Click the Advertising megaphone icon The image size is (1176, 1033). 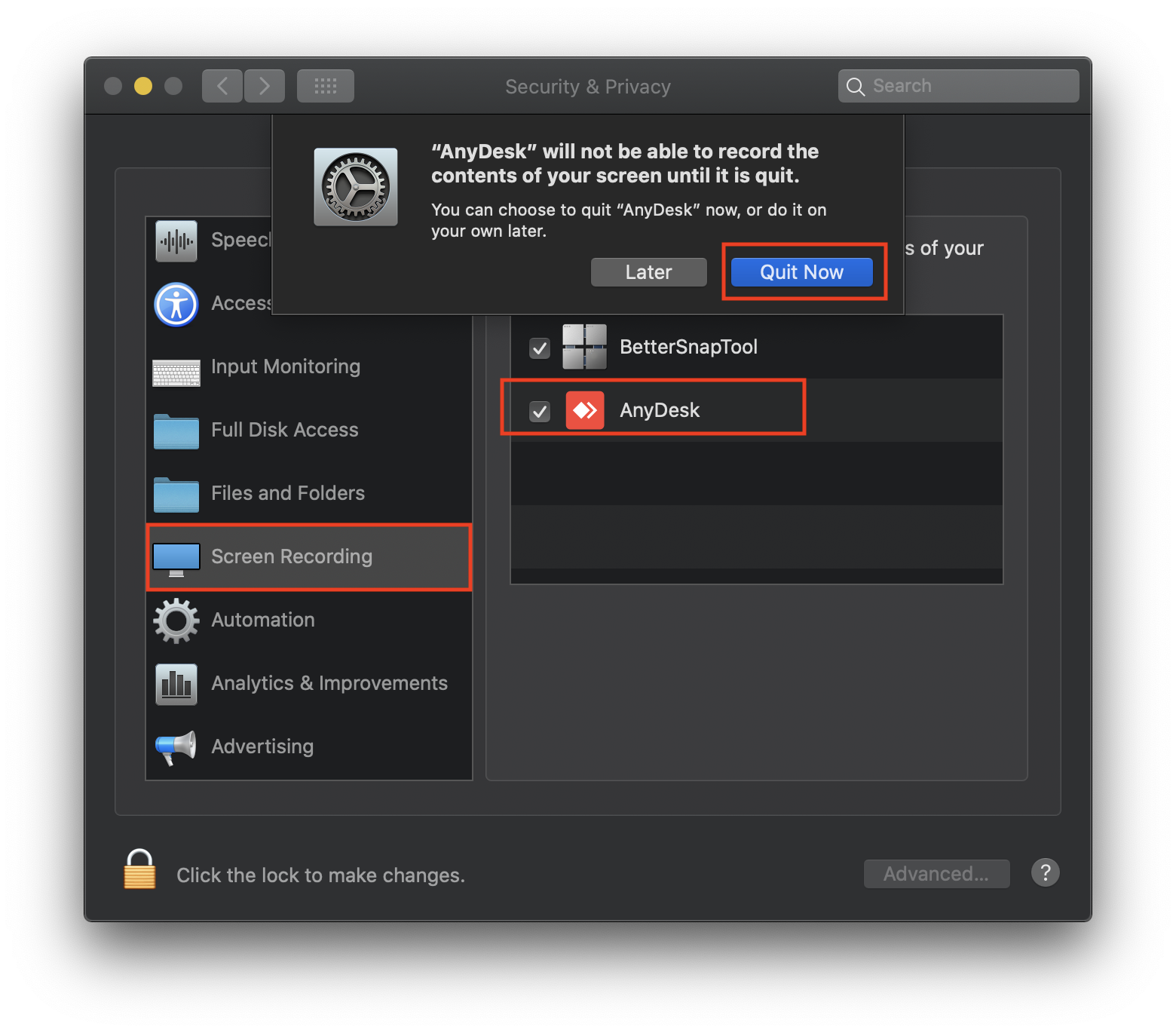[x=176, y=746]
